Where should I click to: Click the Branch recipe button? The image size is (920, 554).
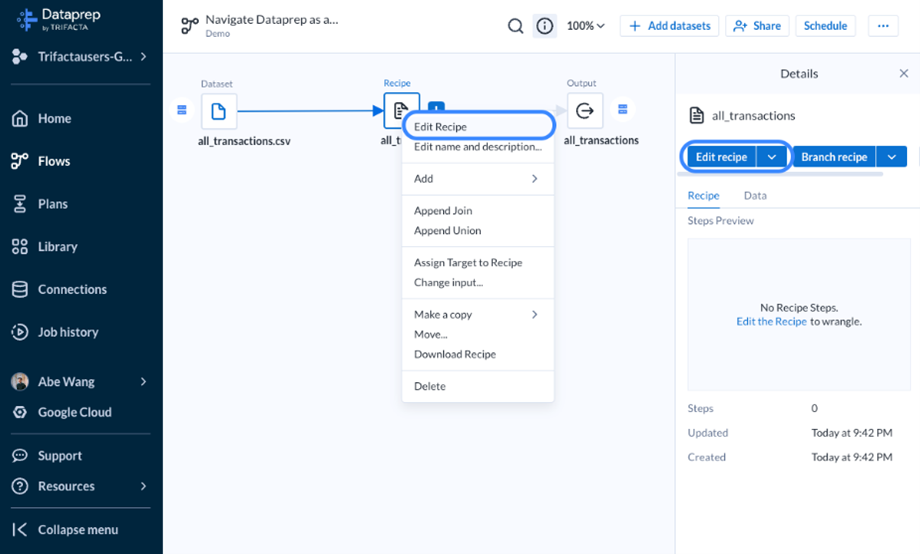tap(834, 157)
